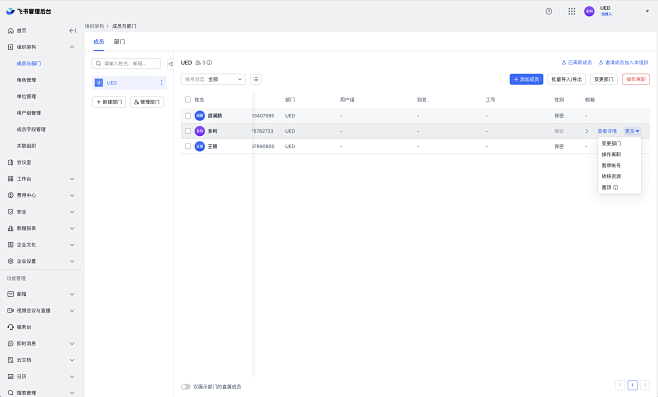The image size is (658, 397).
Task: Choose 暂停帐号 from the dropdown menu
Action: coord(611,165)
